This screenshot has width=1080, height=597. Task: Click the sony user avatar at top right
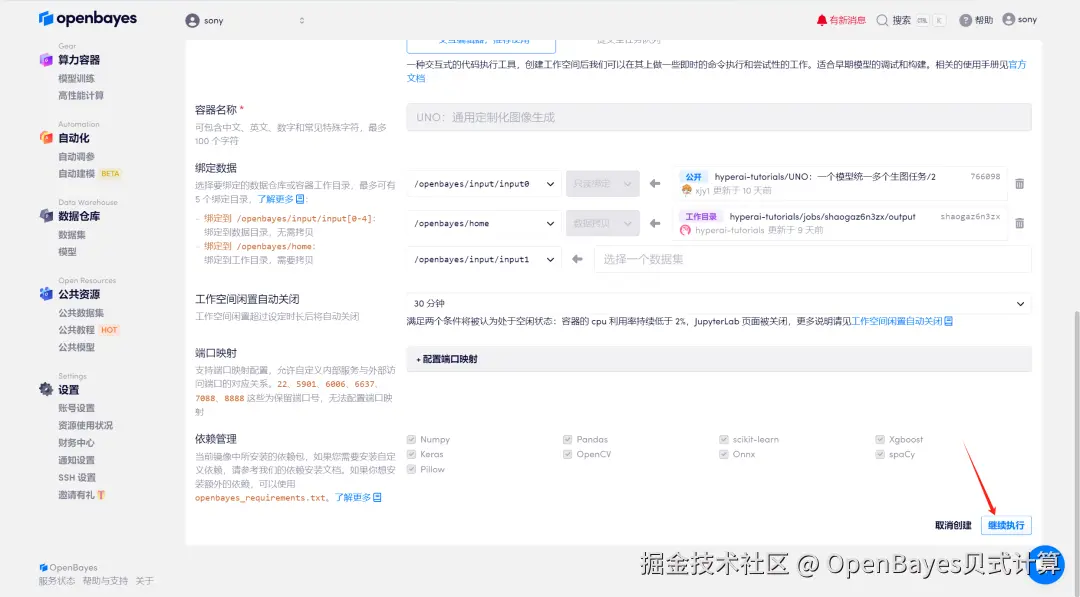point(1008,19)
